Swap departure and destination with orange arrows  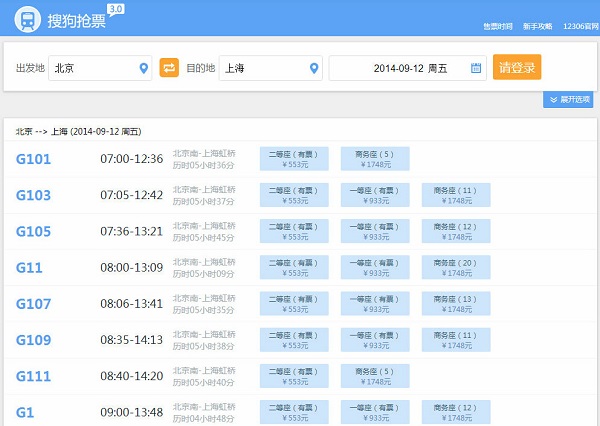tap(169, 68)
